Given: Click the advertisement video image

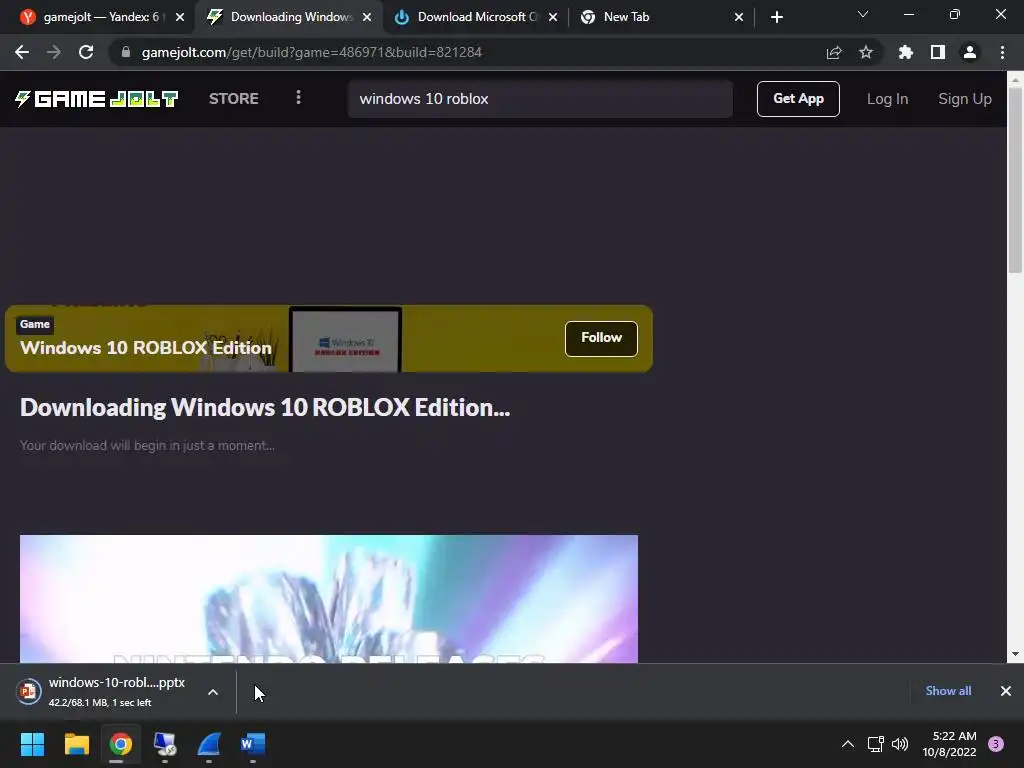Looking at the screenshot, I should pyautogui.click(x=328, y=599).
